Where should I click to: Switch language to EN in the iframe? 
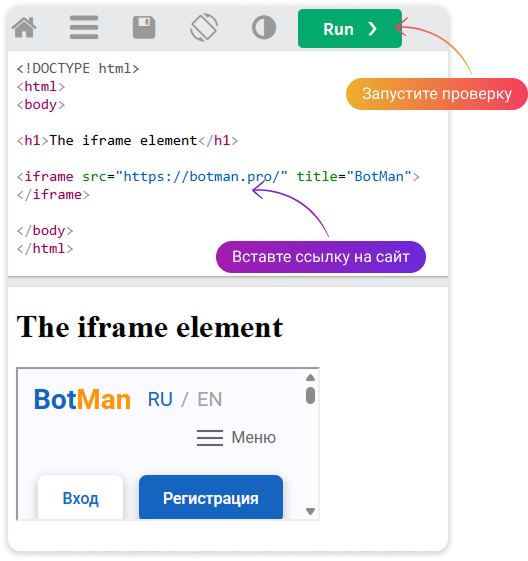[210, 399]
